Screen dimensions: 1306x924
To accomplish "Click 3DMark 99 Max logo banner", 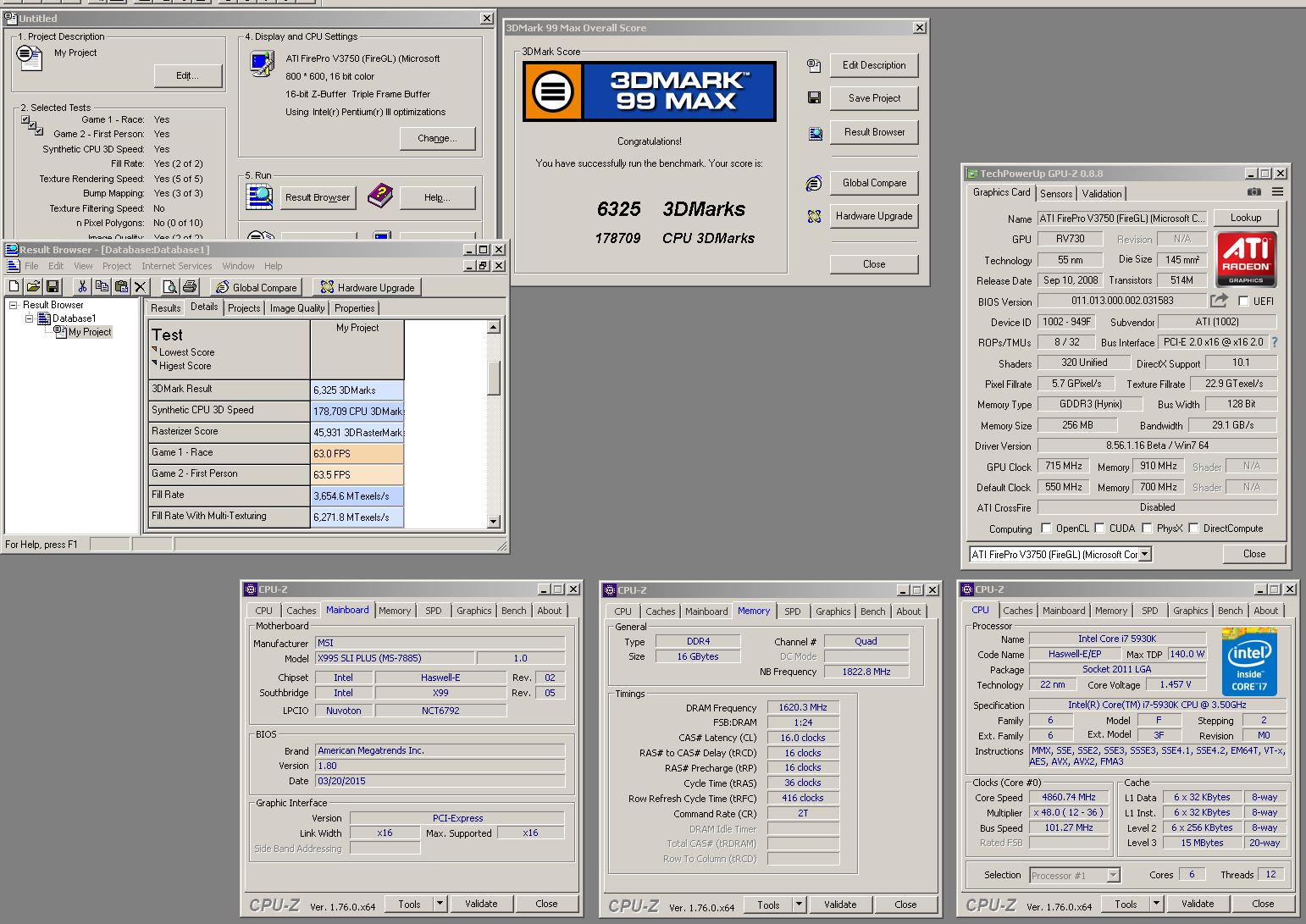I will tap(650, 91).
